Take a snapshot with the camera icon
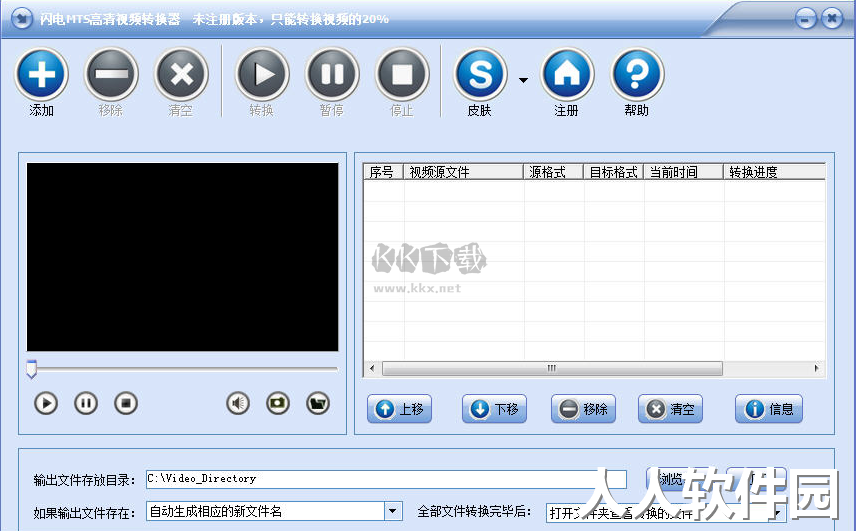Screen dimensions: 856x531 click(x=278, y=404)
